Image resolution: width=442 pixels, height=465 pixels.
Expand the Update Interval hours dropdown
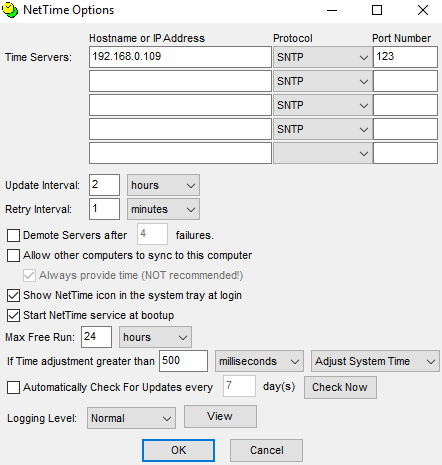163,185
